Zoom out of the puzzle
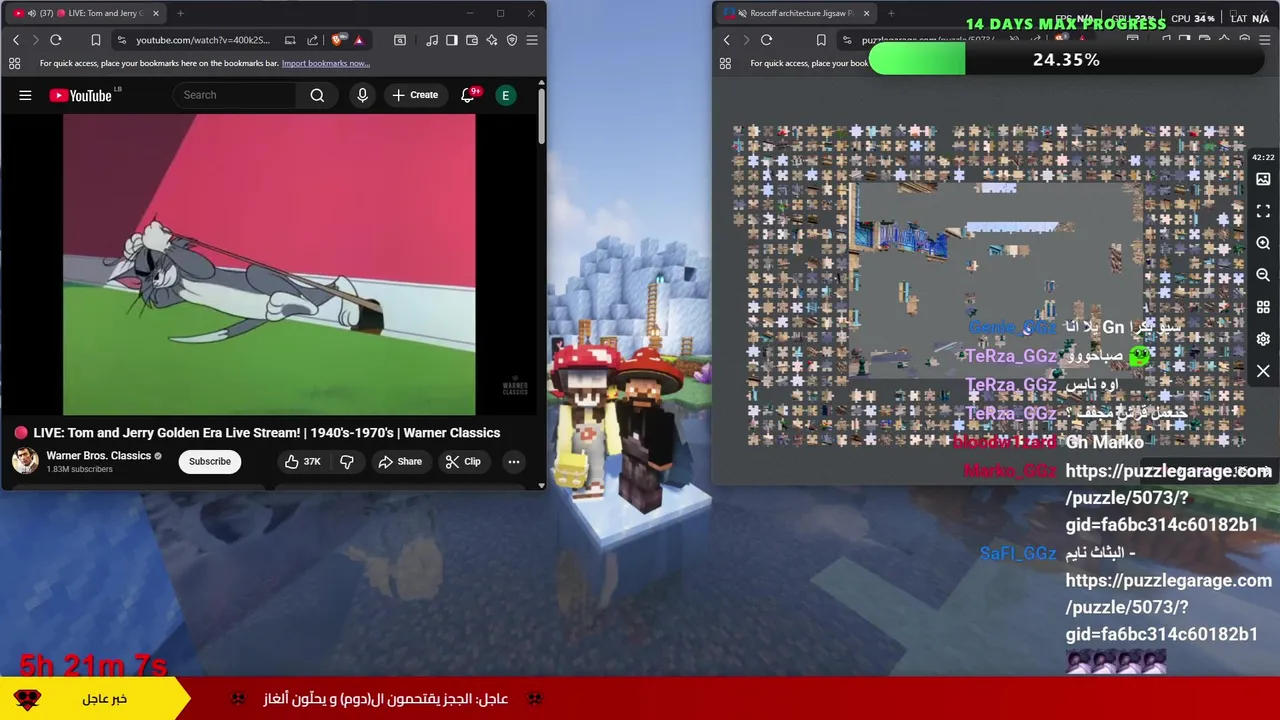 point(1263,275)
